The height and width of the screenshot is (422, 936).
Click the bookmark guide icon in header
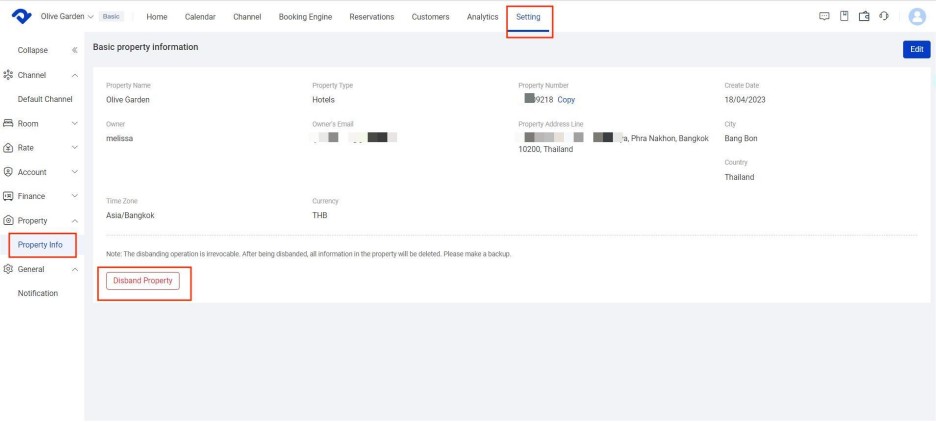(x=844, y=17)
